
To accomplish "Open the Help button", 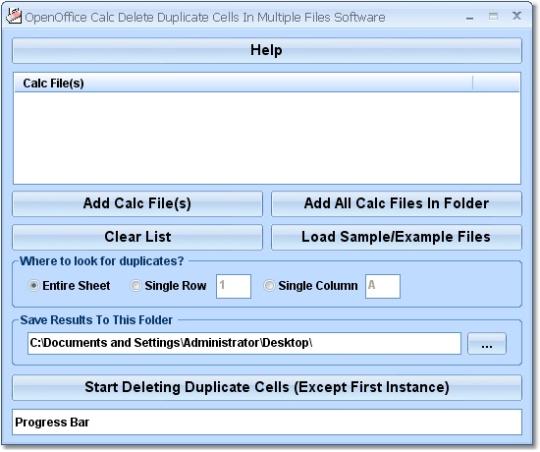I will [267, 50].
